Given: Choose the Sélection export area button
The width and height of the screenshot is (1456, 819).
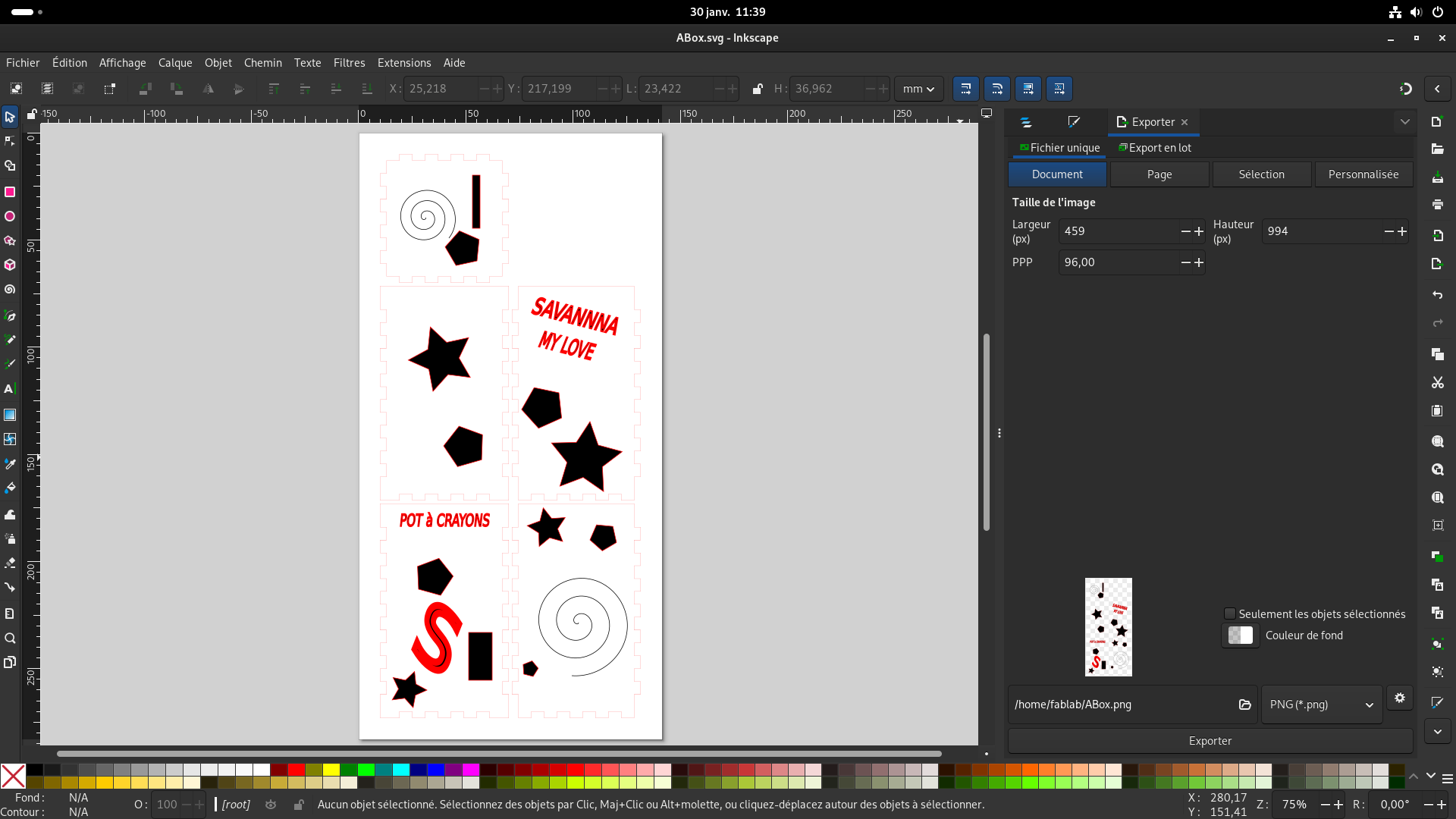Looking at the screenshot, I should click(x=1261, y=174).
